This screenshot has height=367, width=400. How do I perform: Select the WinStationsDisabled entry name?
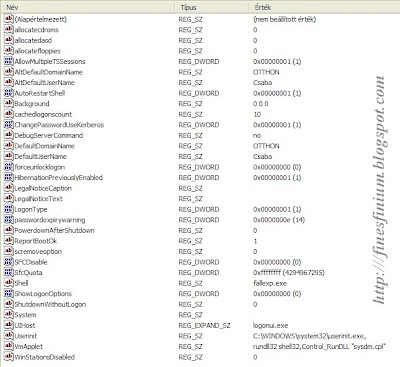click(x=45, y=357)
